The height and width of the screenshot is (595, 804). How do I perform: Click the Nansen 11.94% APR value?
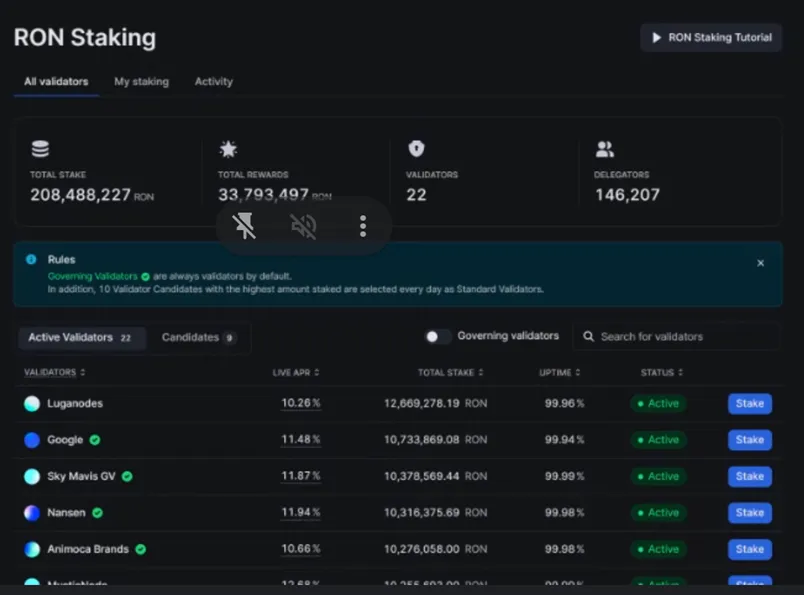pos(300,512)
